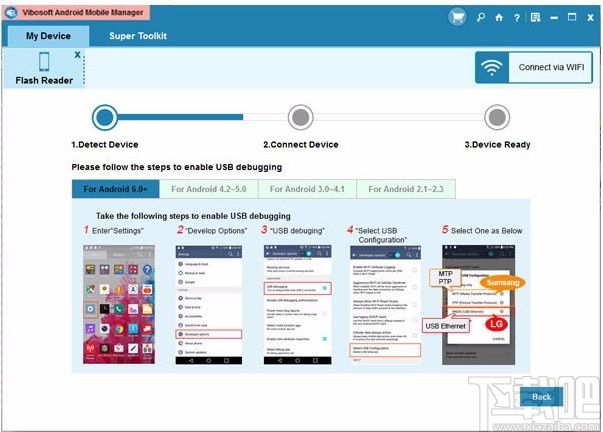
Task: Open the Enter Settings phone screenshot
Action: [x=119, y=304]
